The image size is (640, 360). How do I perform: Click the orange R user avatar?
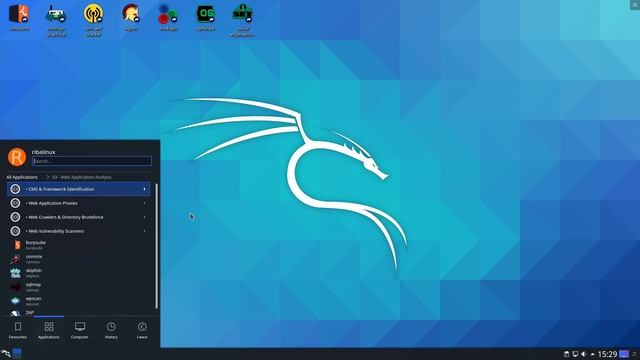(x=17, y=157)
